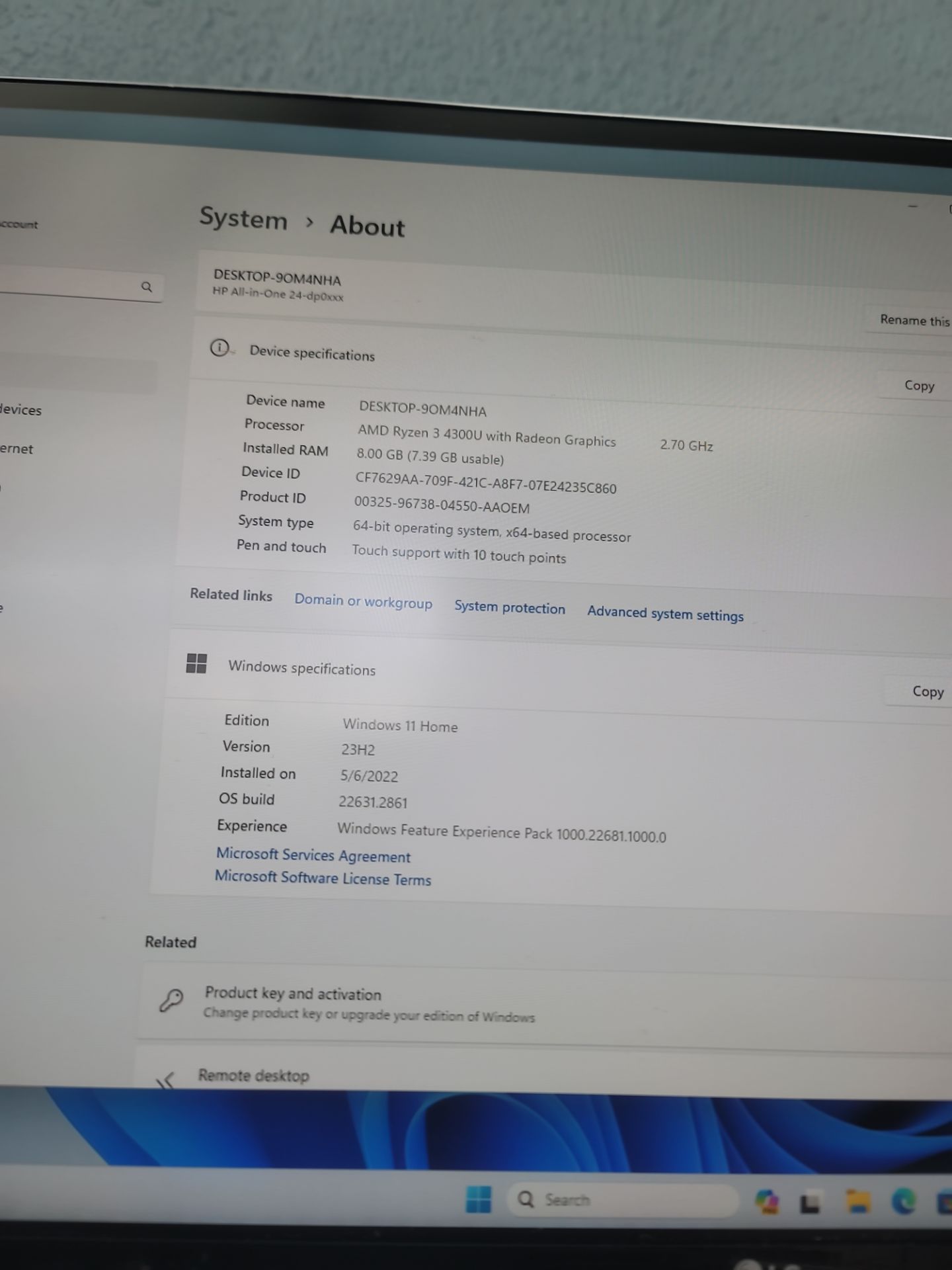
Task: Click the 8.00 GB installed RAM value
Action: click(x=430, y=456)
